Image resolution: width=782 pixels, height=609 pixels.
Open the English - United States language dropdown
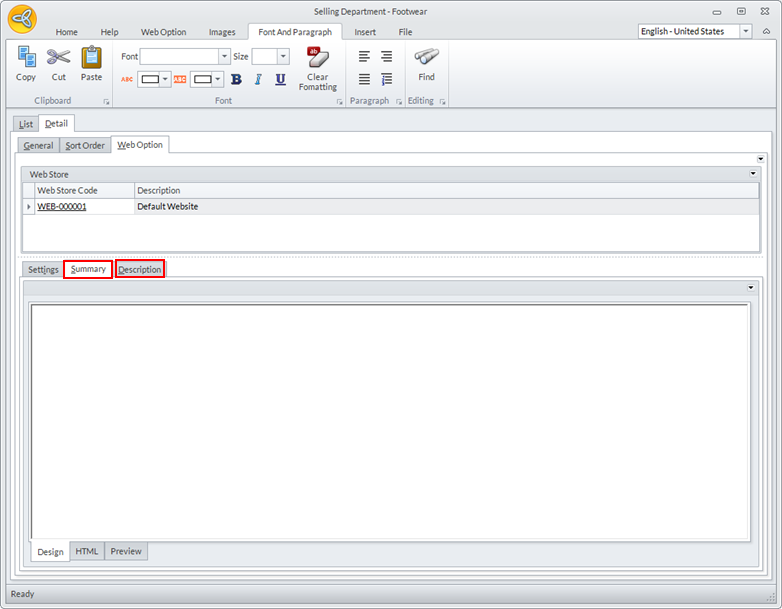pos(745,31)
